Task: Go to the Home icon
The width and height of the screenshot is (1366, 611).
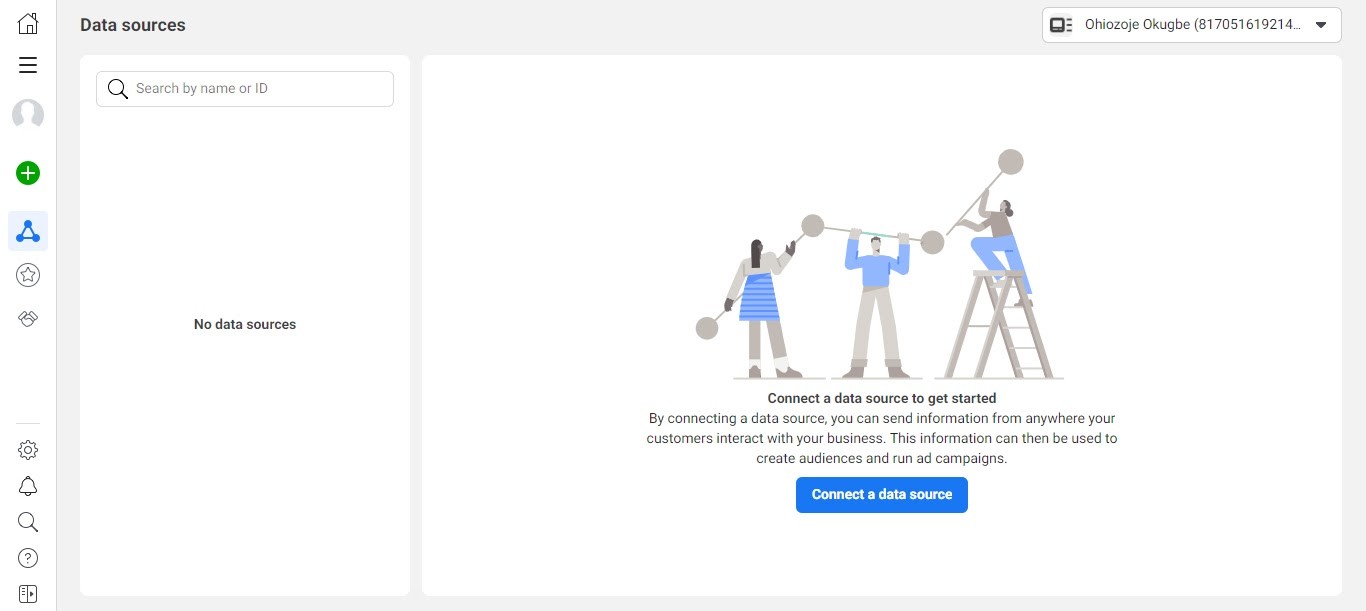Action: click(28, 24)
